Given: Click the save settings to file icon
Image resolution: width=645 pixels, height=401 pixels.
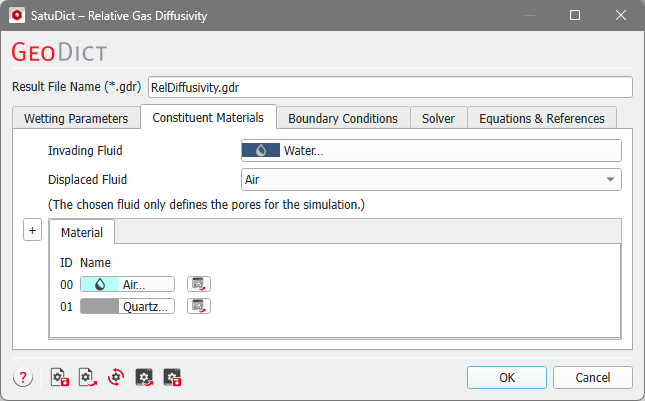Looking at the screenshot, I should point(60,377).
